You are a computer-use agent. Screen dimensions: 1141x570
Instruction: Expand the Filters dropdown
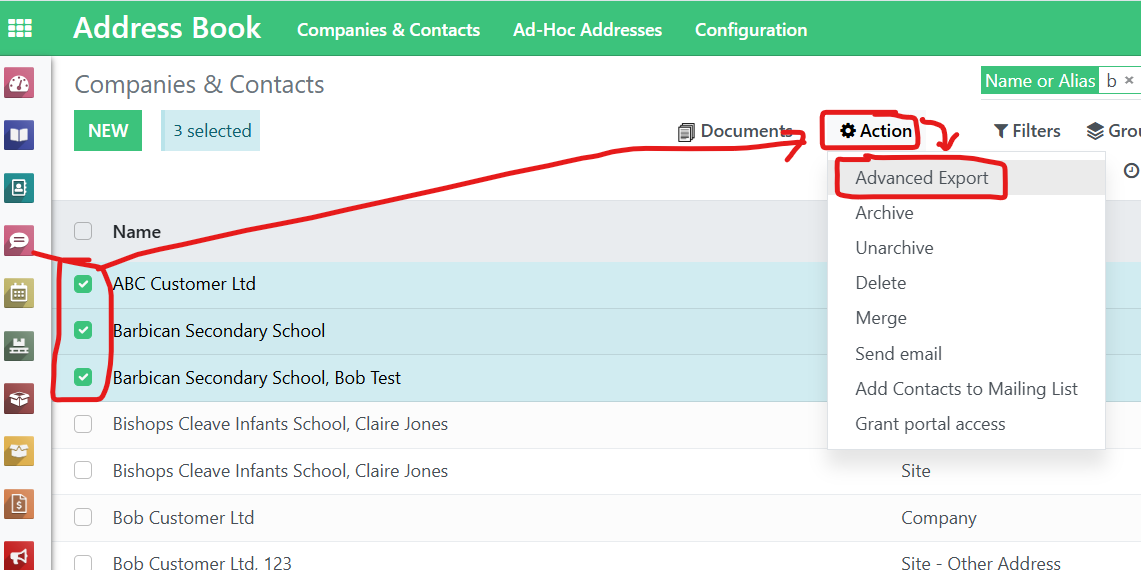1027,131
